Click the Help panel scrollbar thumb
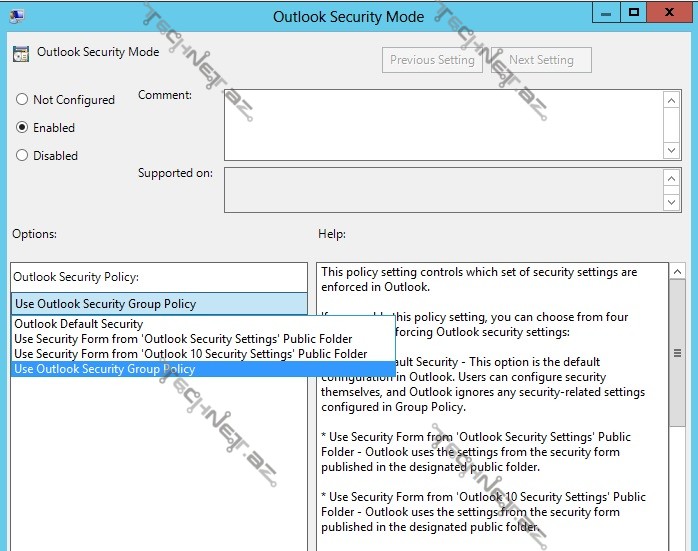 click(677, 353)
